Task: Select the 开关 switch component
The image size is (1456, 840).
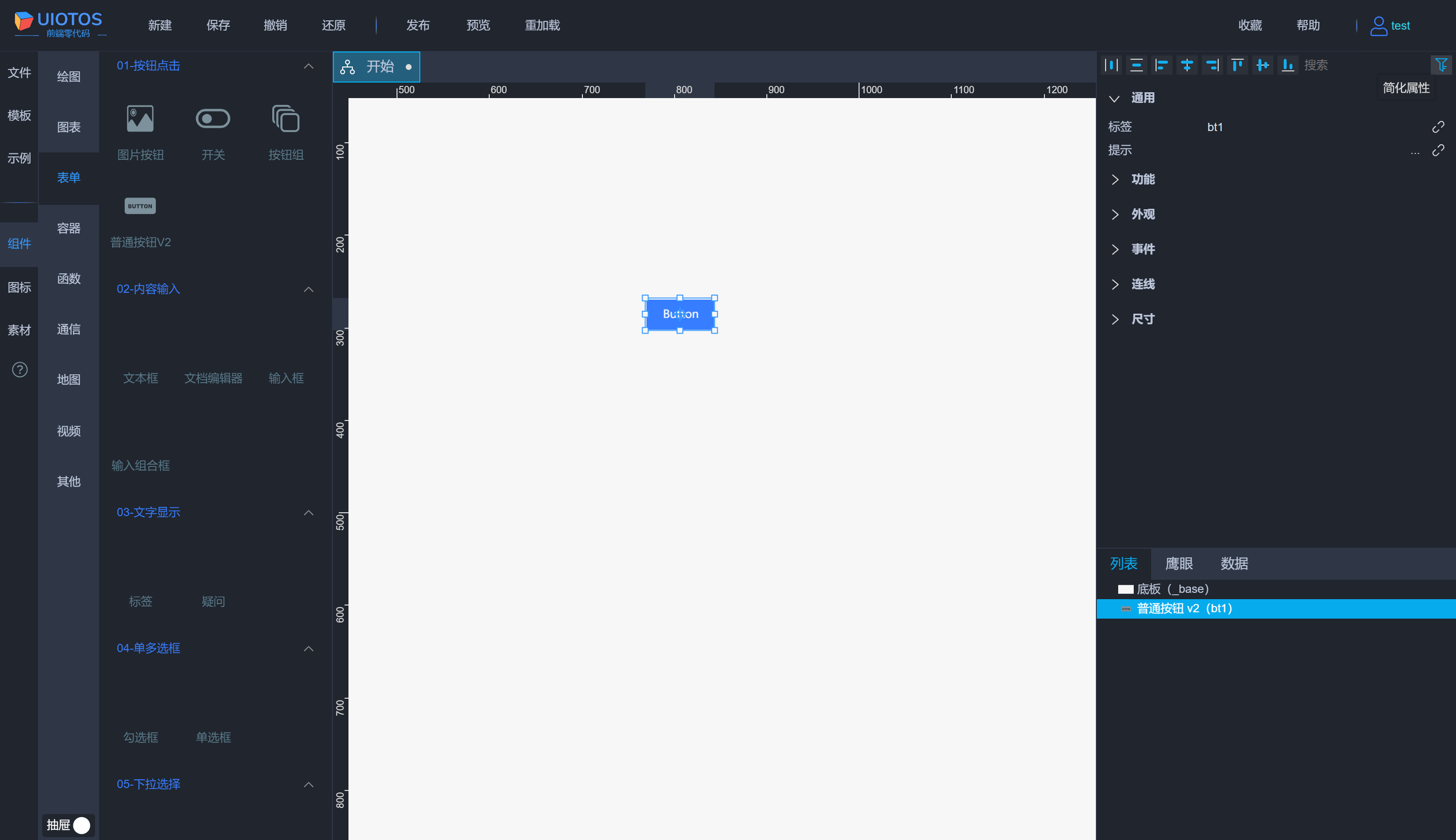Action: tap(213, 132)
